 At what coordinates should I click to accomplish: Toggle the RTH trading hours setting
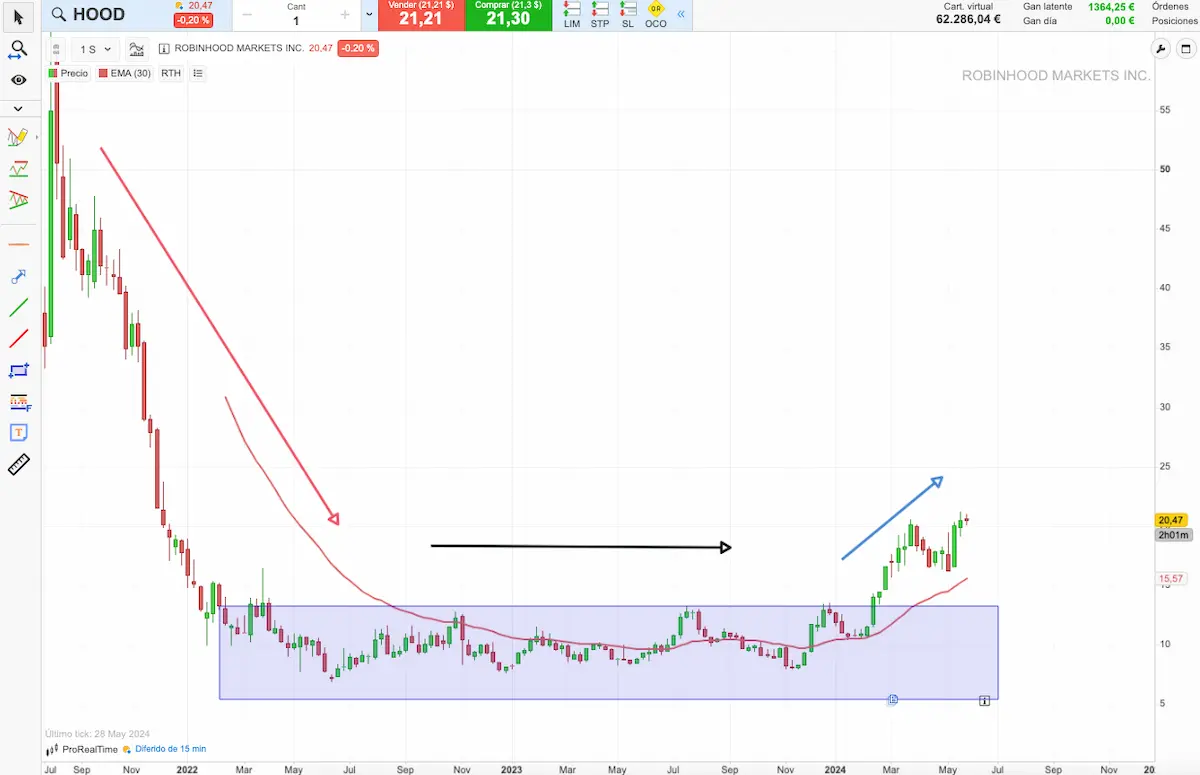tap(171, 73)
